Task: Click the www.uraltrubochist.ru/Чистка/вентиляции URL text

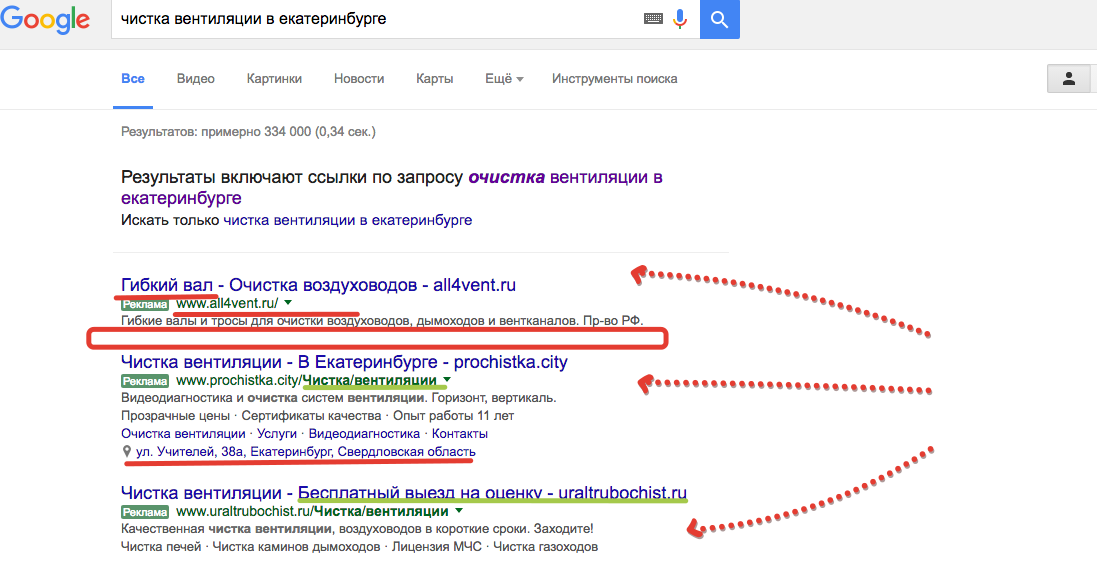Action: click(312, 511)
